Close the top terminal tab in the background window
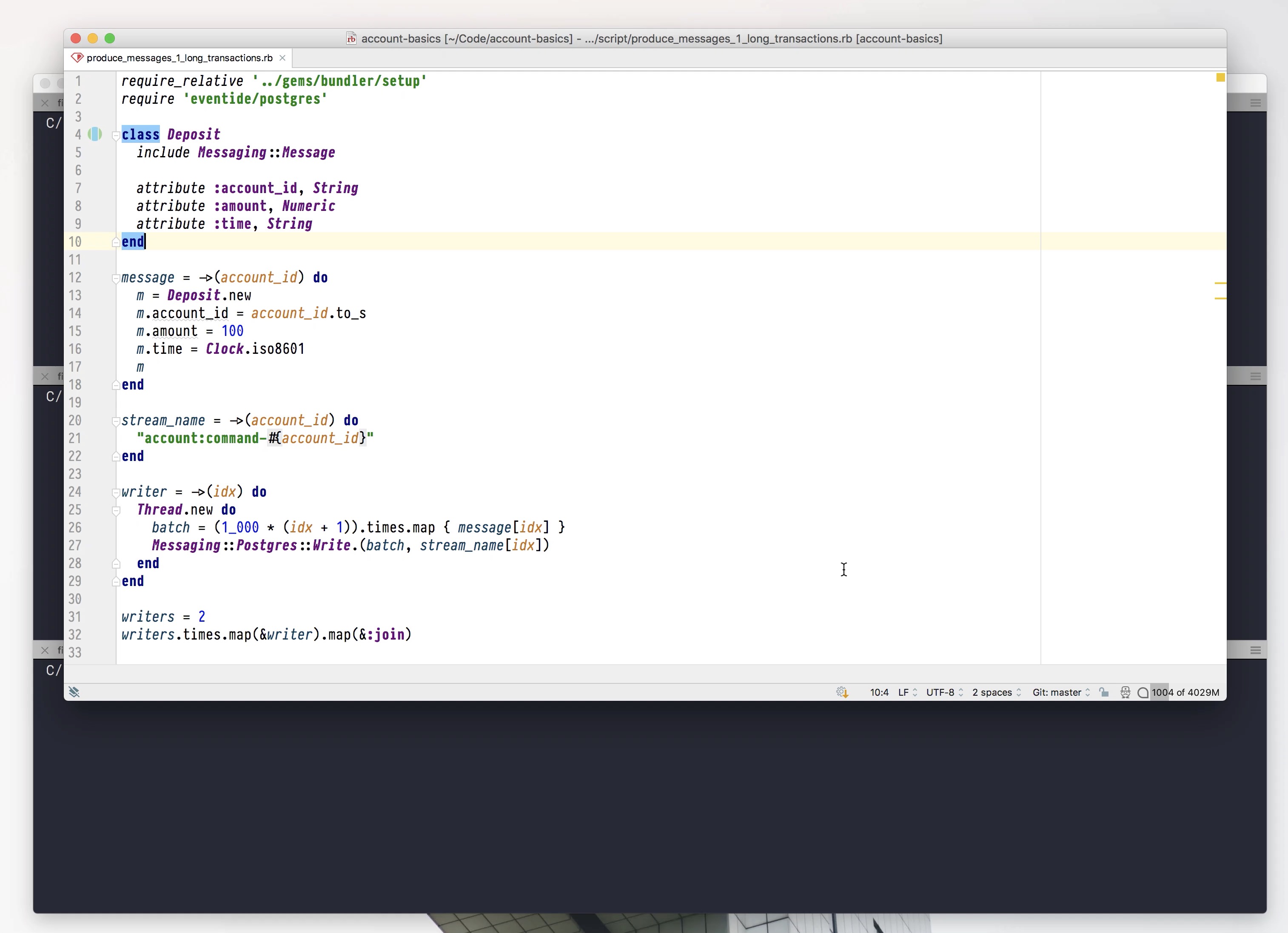 (x=45, y=103)
